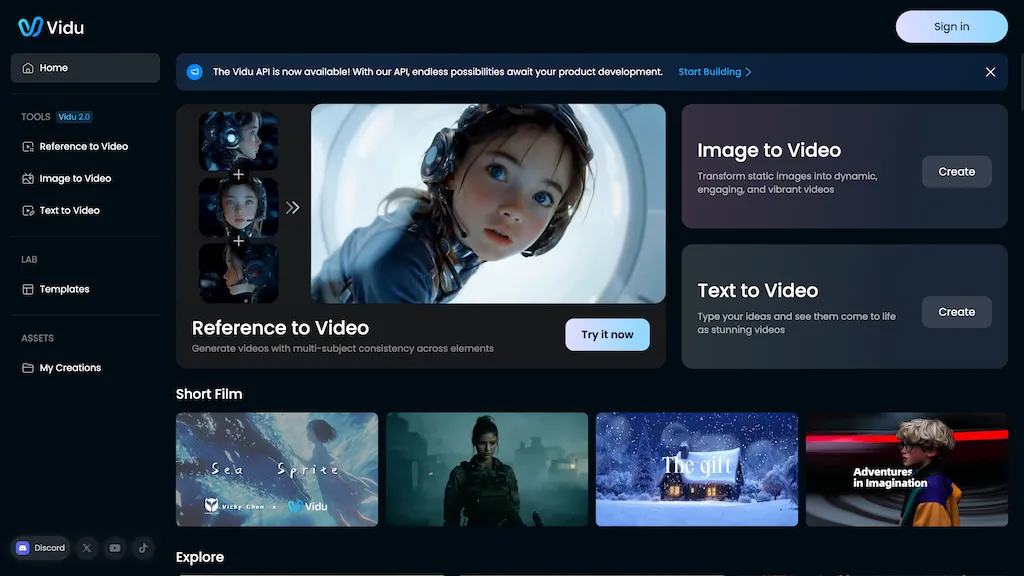The image size is (1024, 576).
Task: Open the Sea Sprite short film
Action: tap(277, 470)
